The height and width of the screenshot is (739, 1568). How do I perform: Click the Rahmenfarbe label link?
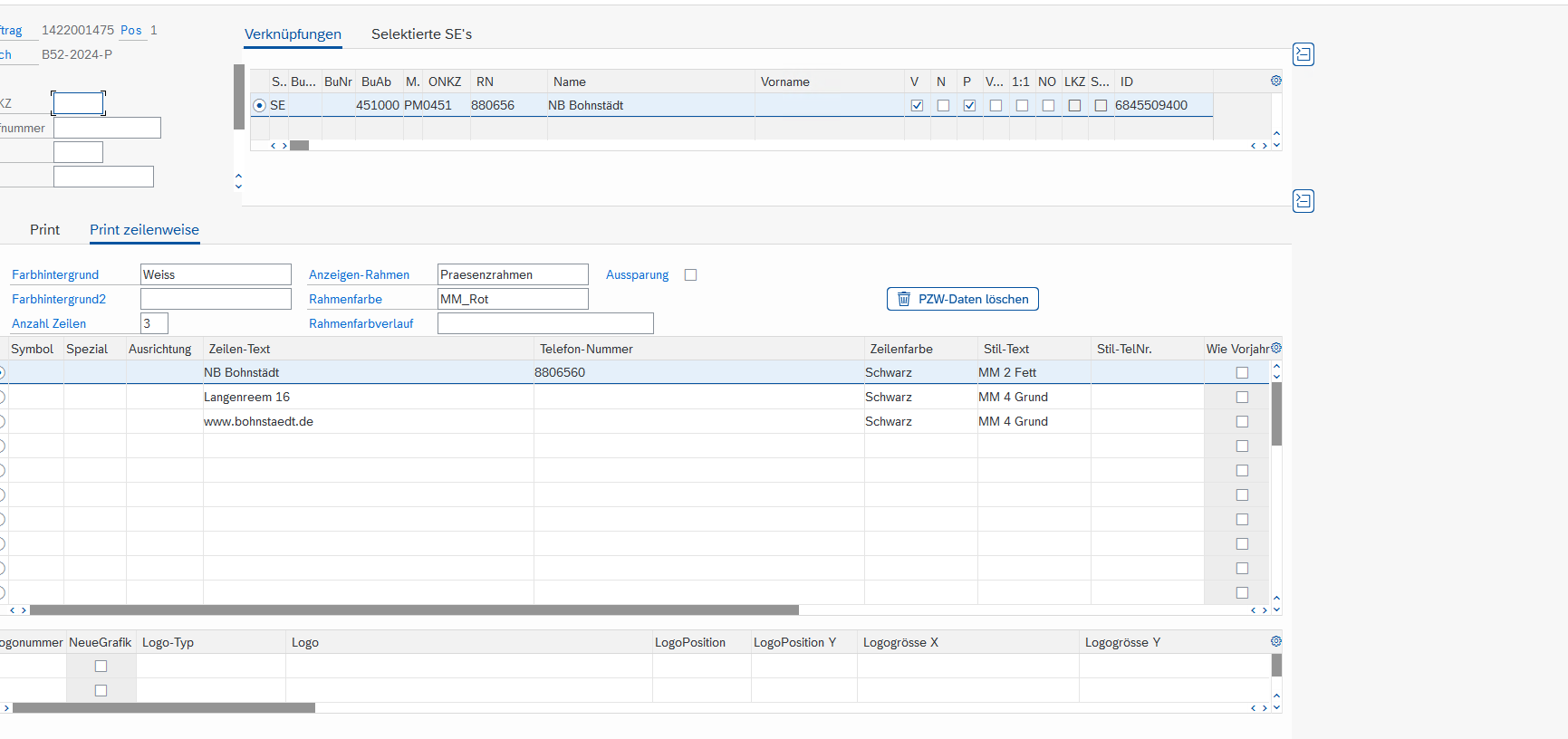(x=345, y=299)
